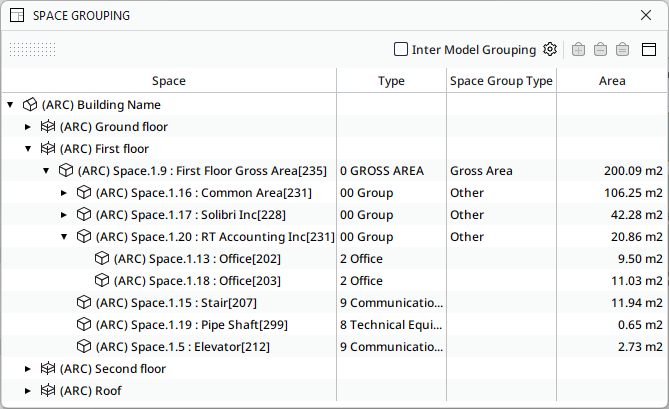Viewport: 669px width, 409px height.
Task: Click the panel window layout icon
Action: 649,49
